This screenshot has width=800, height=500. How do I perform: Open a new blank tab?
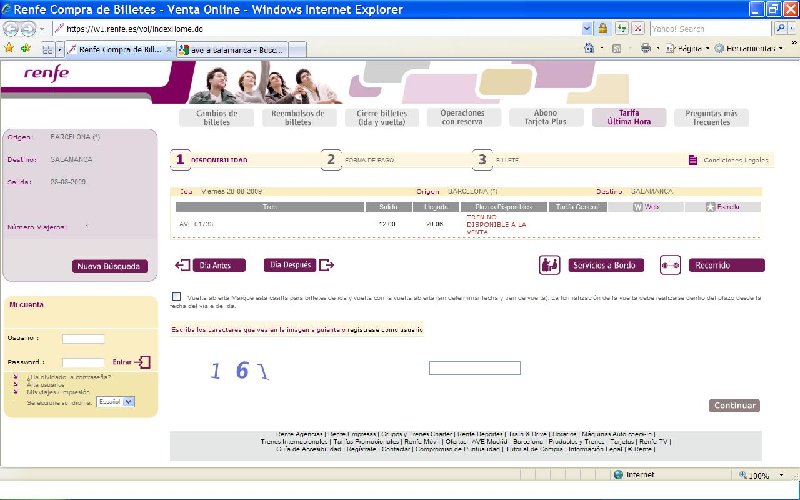[297, 50]
